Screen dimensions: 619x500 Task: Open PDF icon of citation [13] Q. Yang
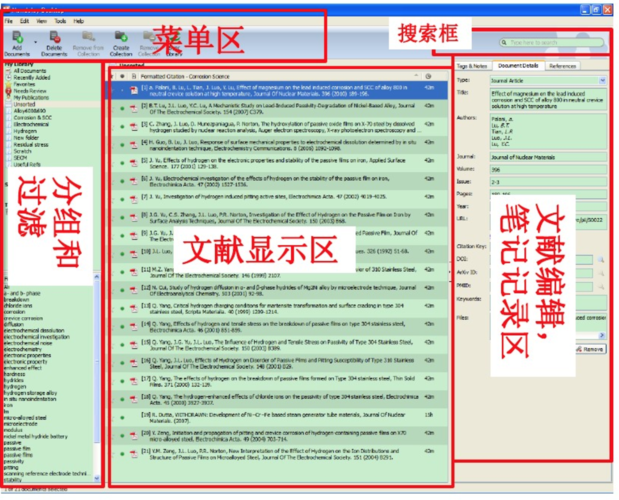[x=134, y=309]
